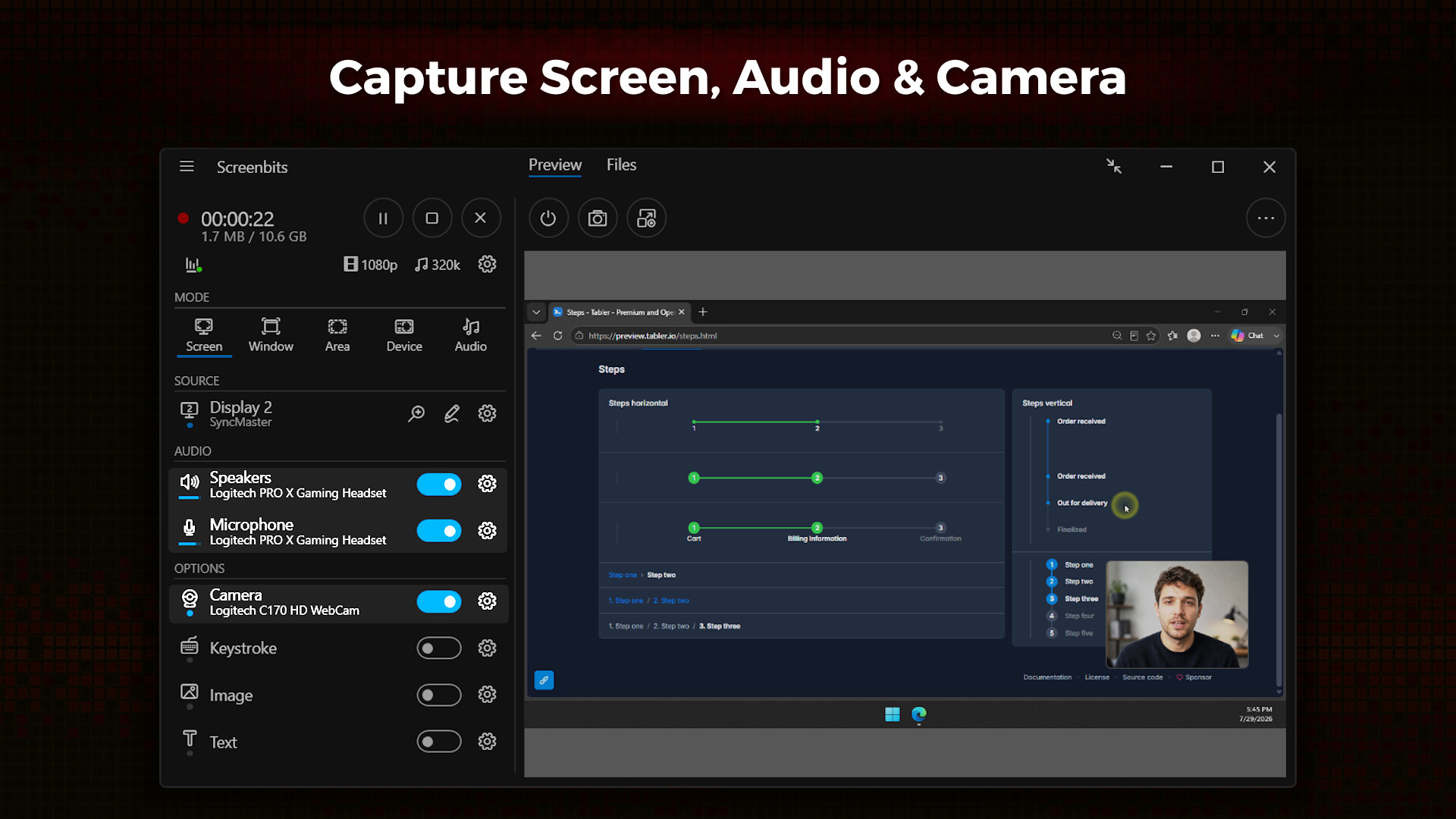Take a screenshot with the camera icon

pyautogui.click(x=598, y=218)
